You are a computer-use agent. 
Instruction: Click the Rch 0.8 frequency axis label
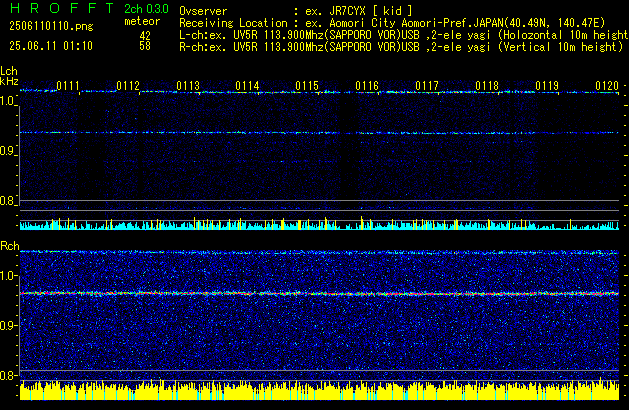click(8, 375)
